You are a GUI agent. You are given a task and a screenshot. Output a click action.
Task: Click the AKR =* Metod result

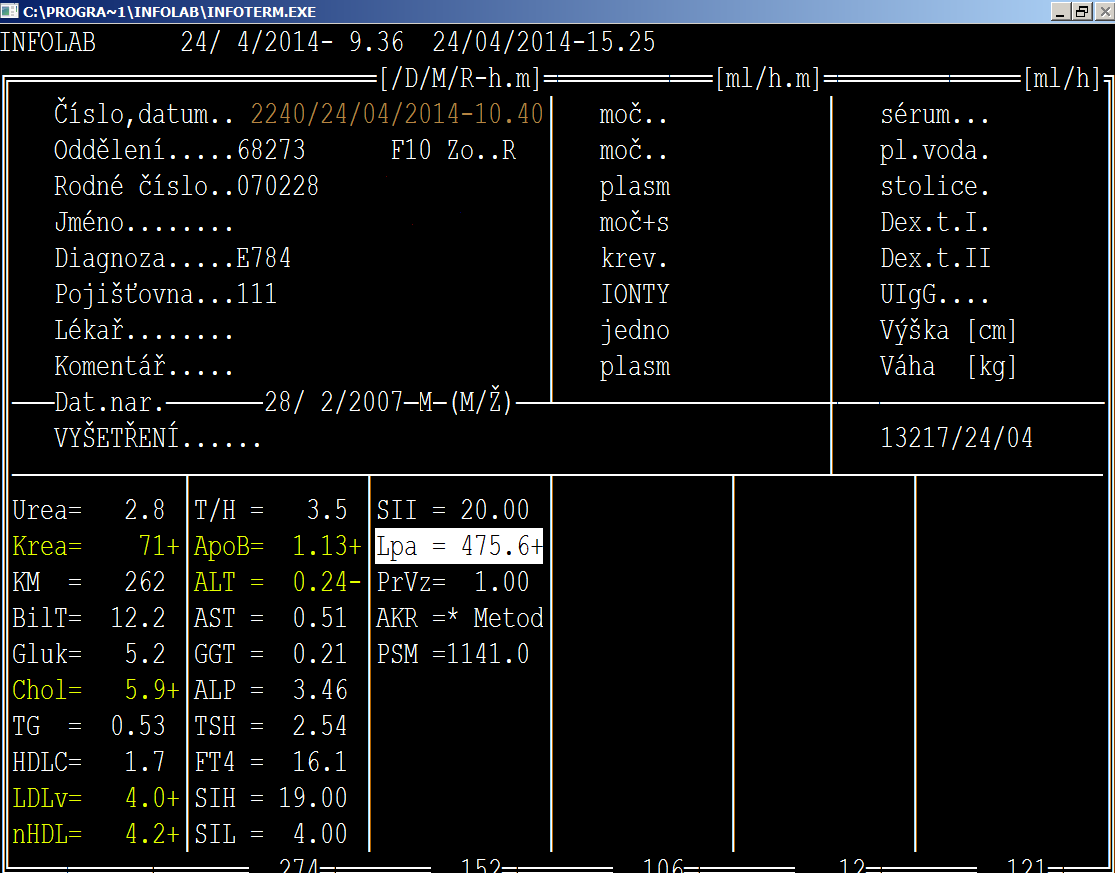click(460, 618)
